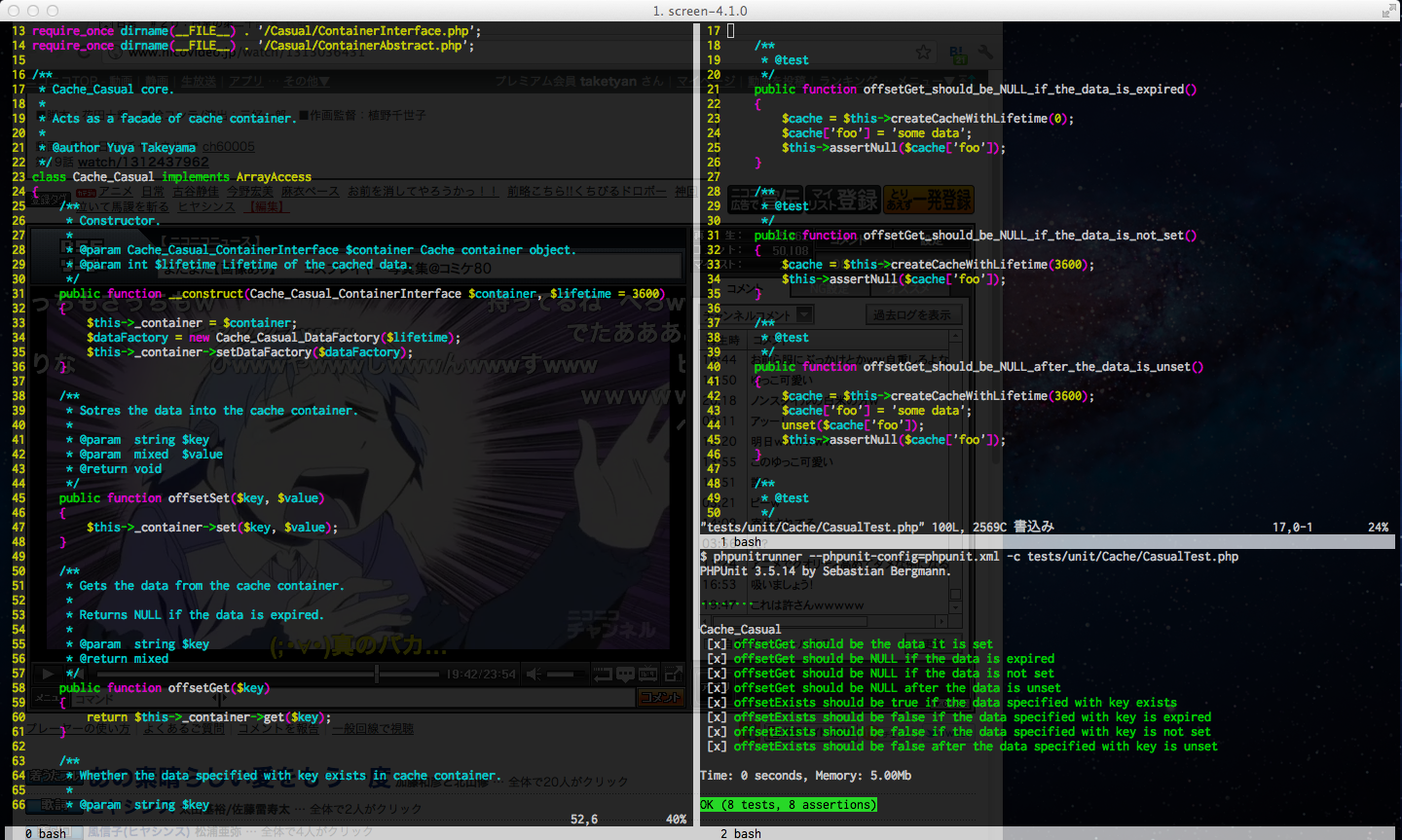Click 'offsetGet_should_be_NULL_after_the_data_is_unset' function name

[1027, 367]
